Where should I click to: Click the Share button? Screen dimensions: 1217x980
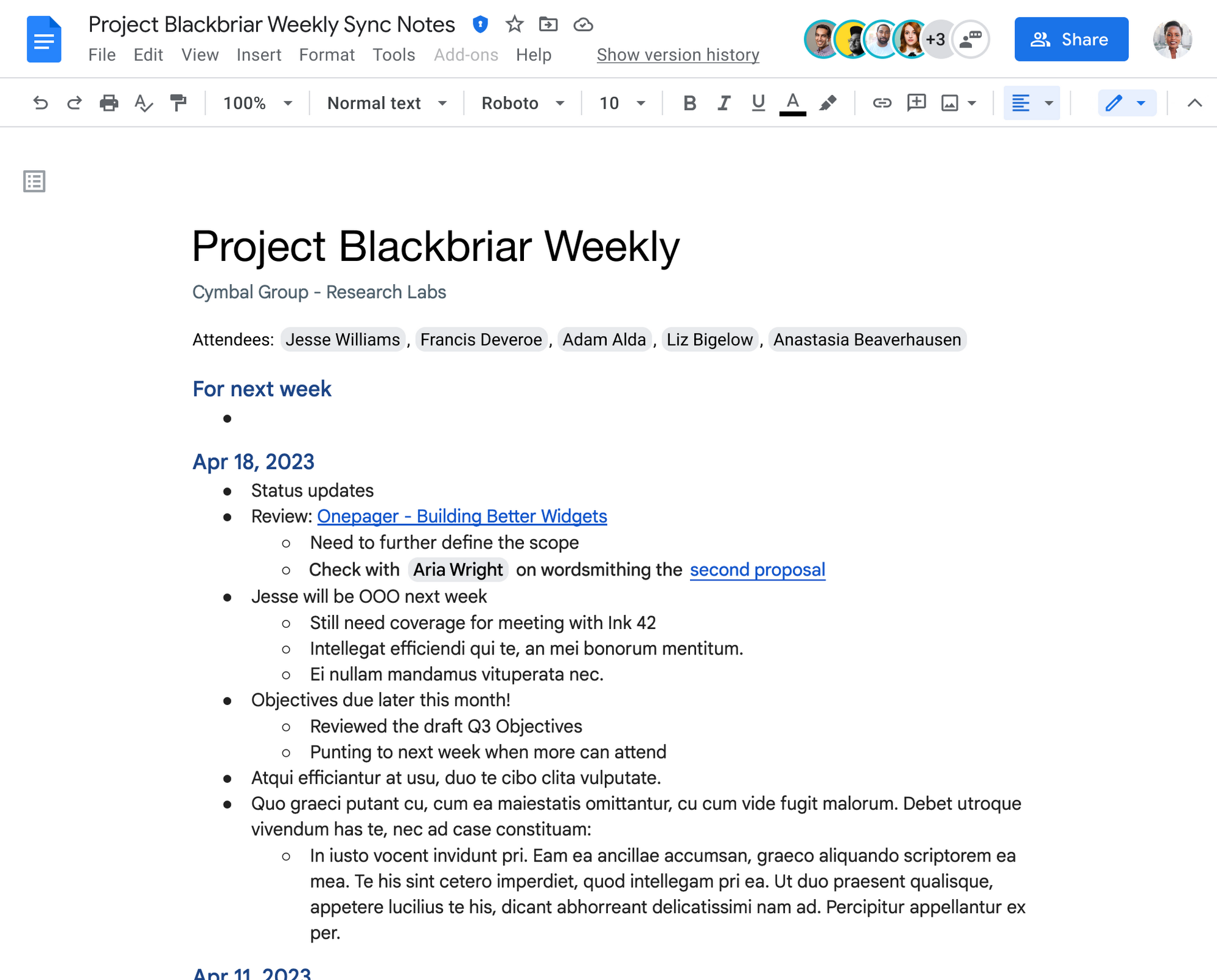(1071, 40)
